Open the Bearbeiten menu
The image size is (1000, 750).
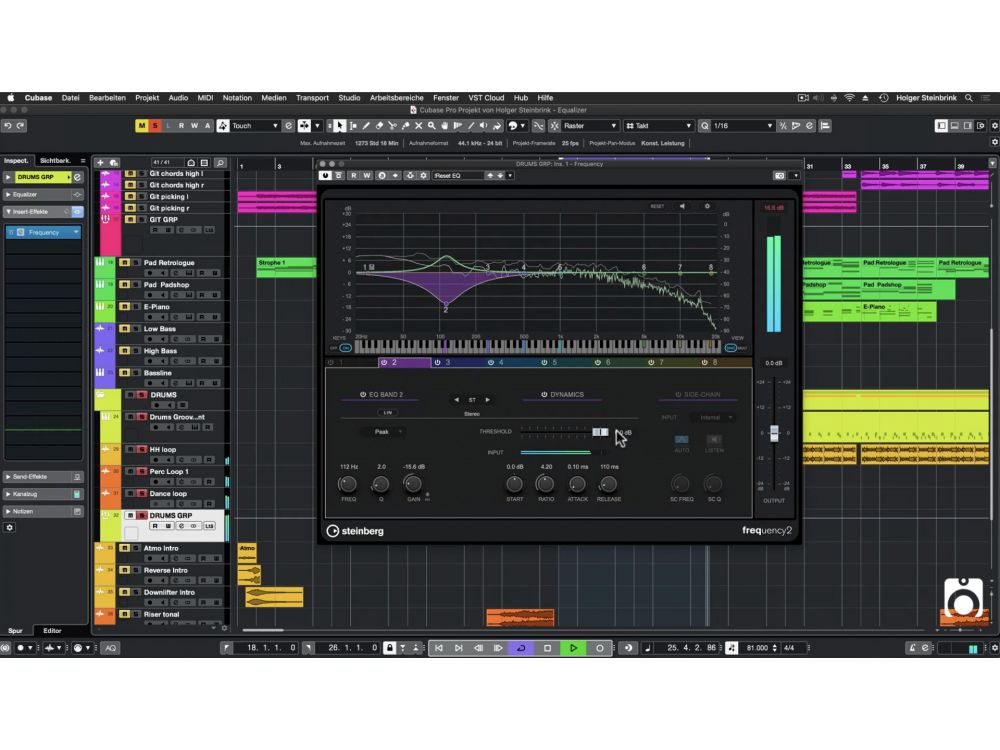pyautogui.click(x=107, y=98)
